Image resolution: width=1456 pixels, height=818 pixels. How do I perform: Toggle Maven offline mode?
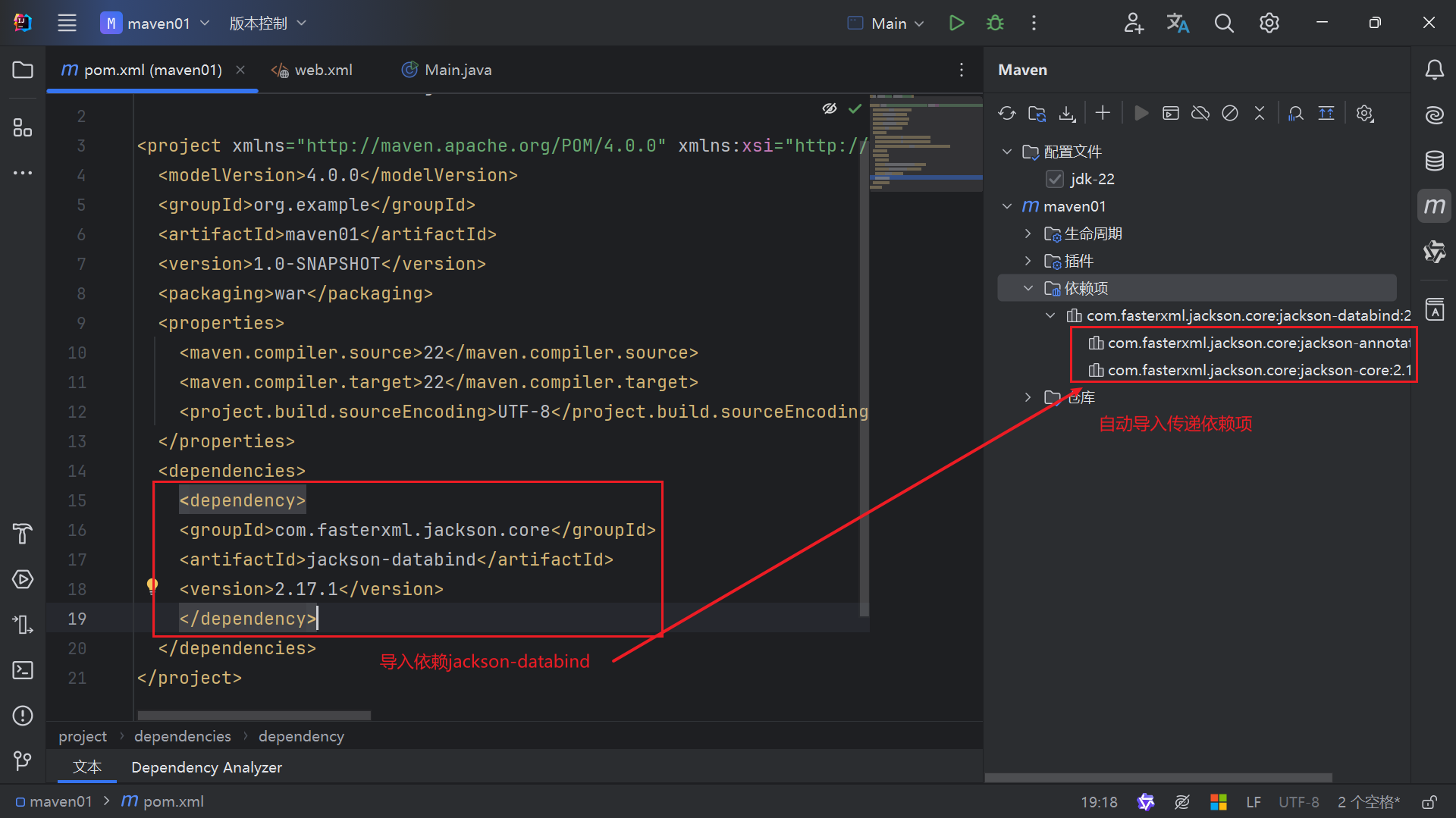tap(1200, 113)
